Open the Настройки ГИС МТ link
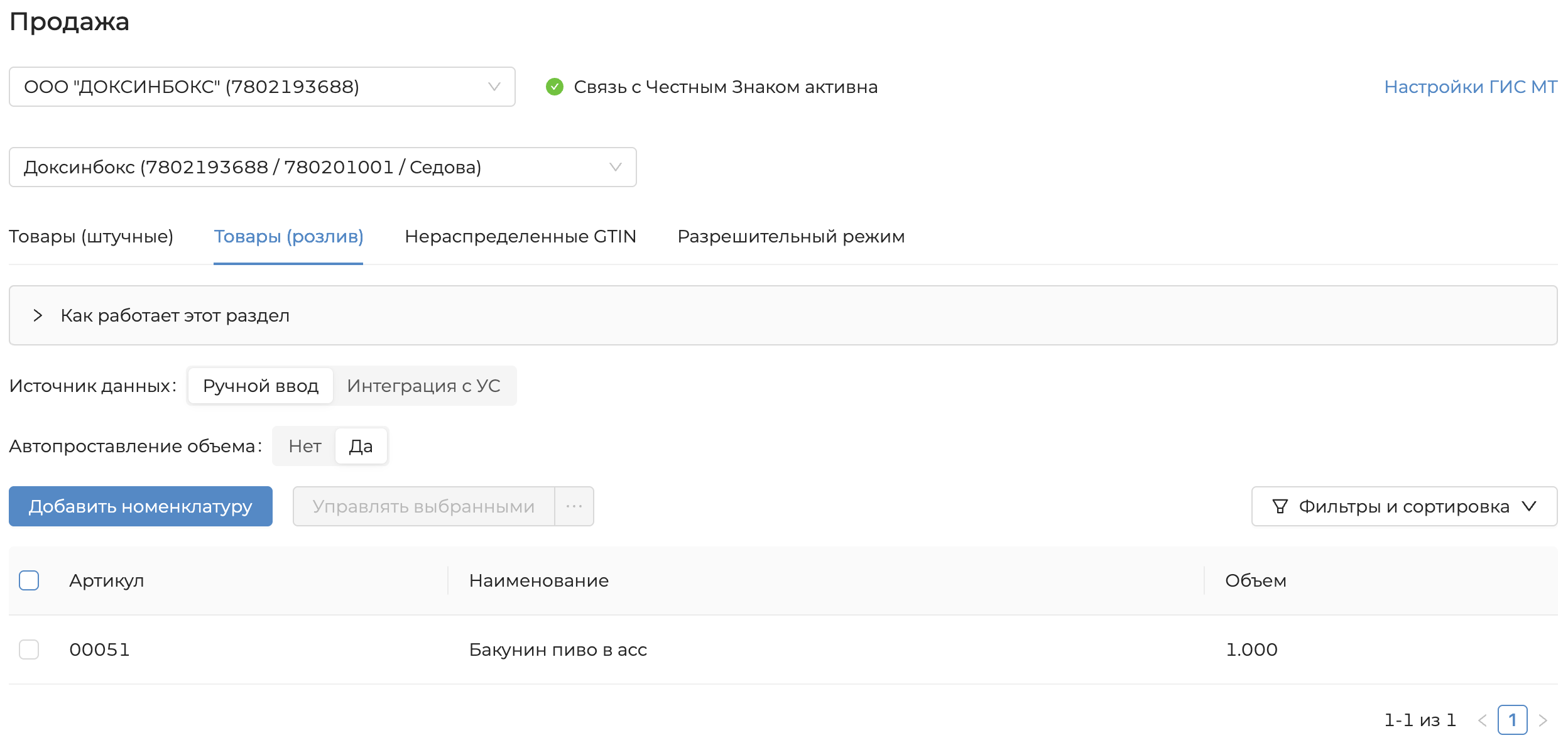Screen dimensions: 1568x750 click(1470, 87)
